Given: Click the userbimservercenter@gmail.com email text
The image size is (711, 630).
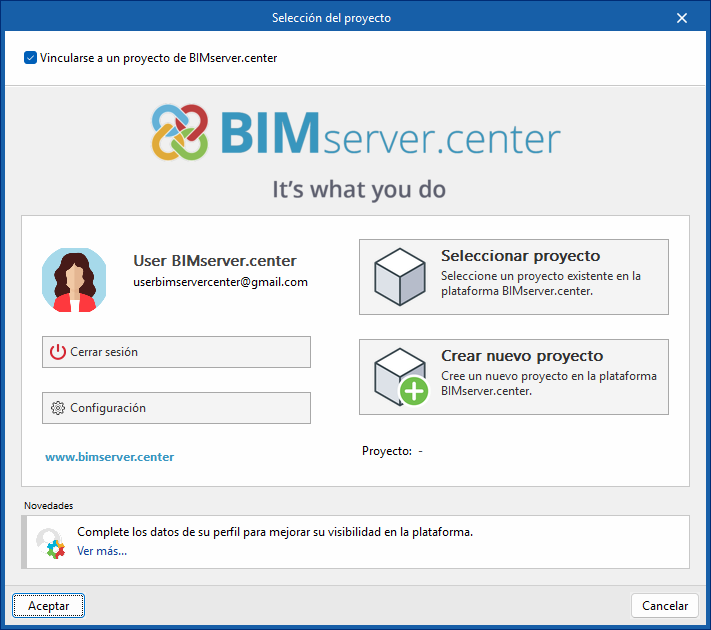Looking at the screenshot, I should point(220,282).
